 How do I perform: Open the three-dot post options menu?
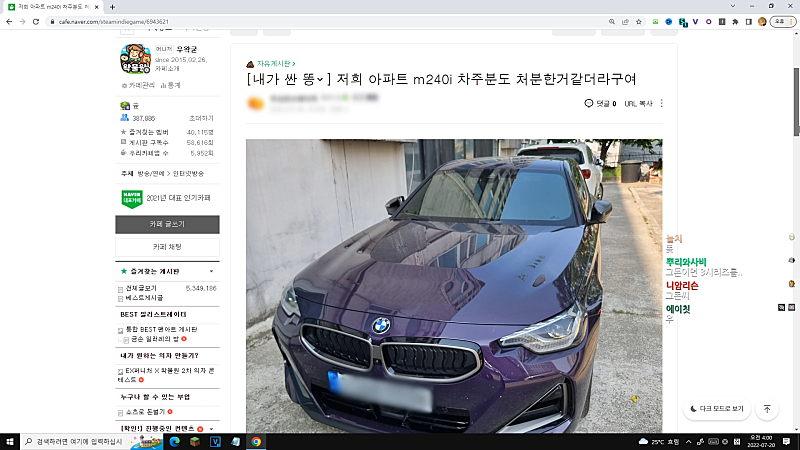[x=661, y=103]
